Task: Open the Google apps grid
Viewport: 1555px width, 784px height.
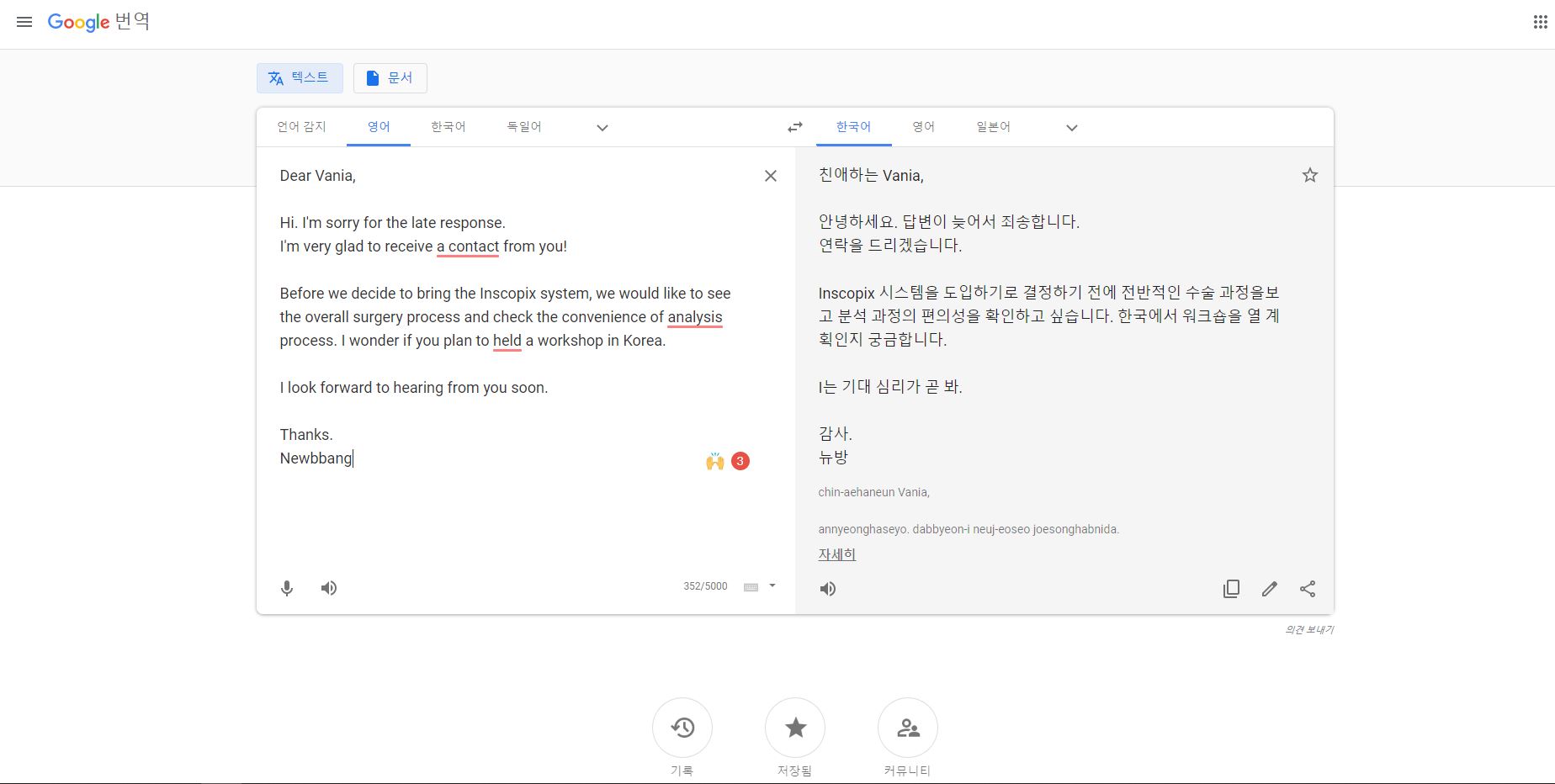Action: (1541, 22)
